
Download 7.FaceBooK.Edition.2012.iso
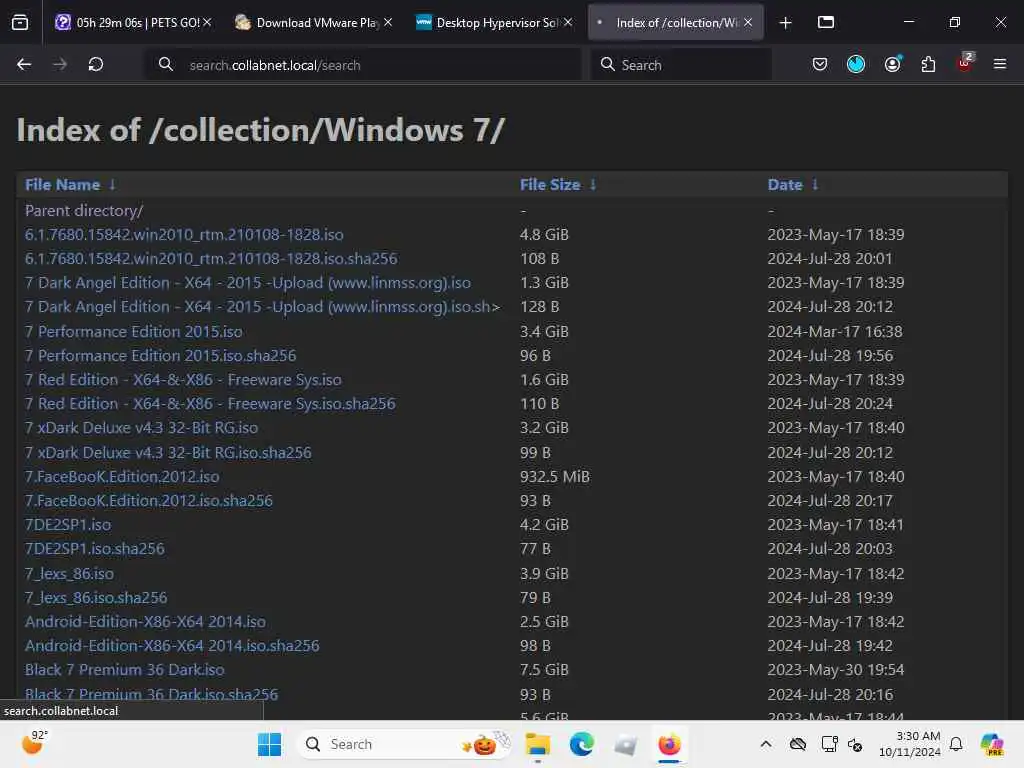122,477
